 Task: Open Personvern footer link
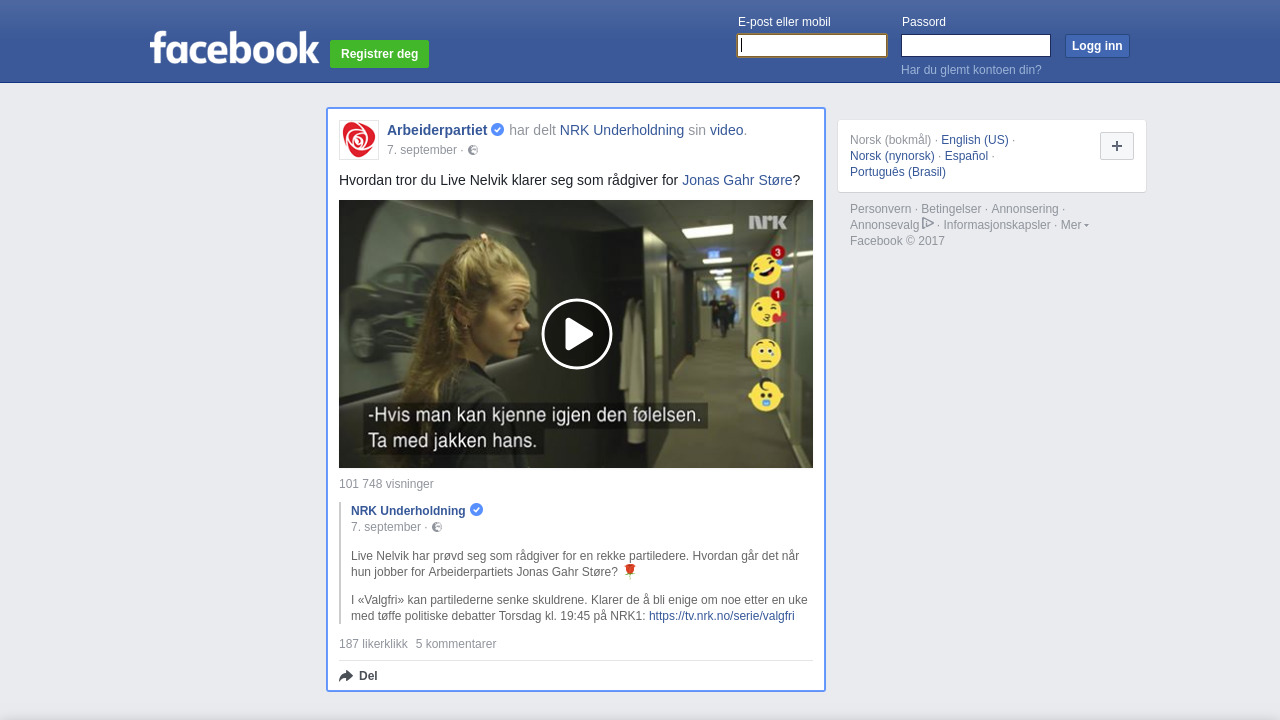tap(881, 209)
